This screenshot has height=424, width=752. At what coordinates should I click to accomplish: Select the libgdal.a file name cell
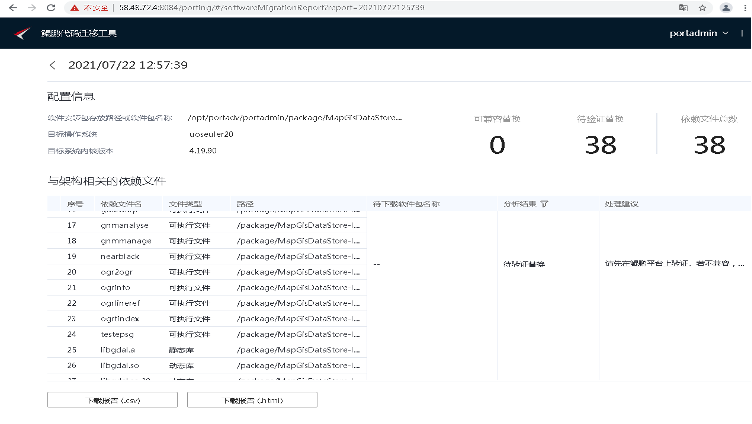click(118, 350)
